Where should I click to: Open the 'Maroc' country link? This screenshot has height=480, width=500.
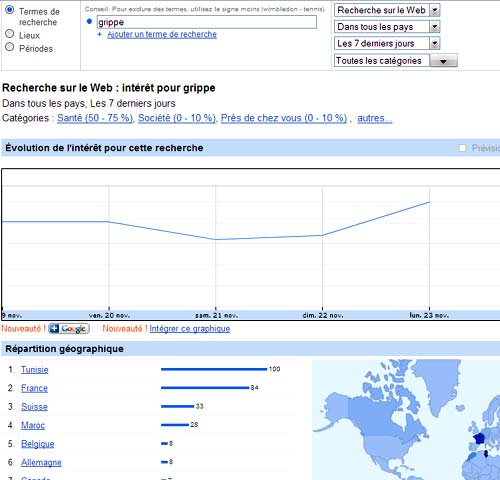tap(33, 425)
